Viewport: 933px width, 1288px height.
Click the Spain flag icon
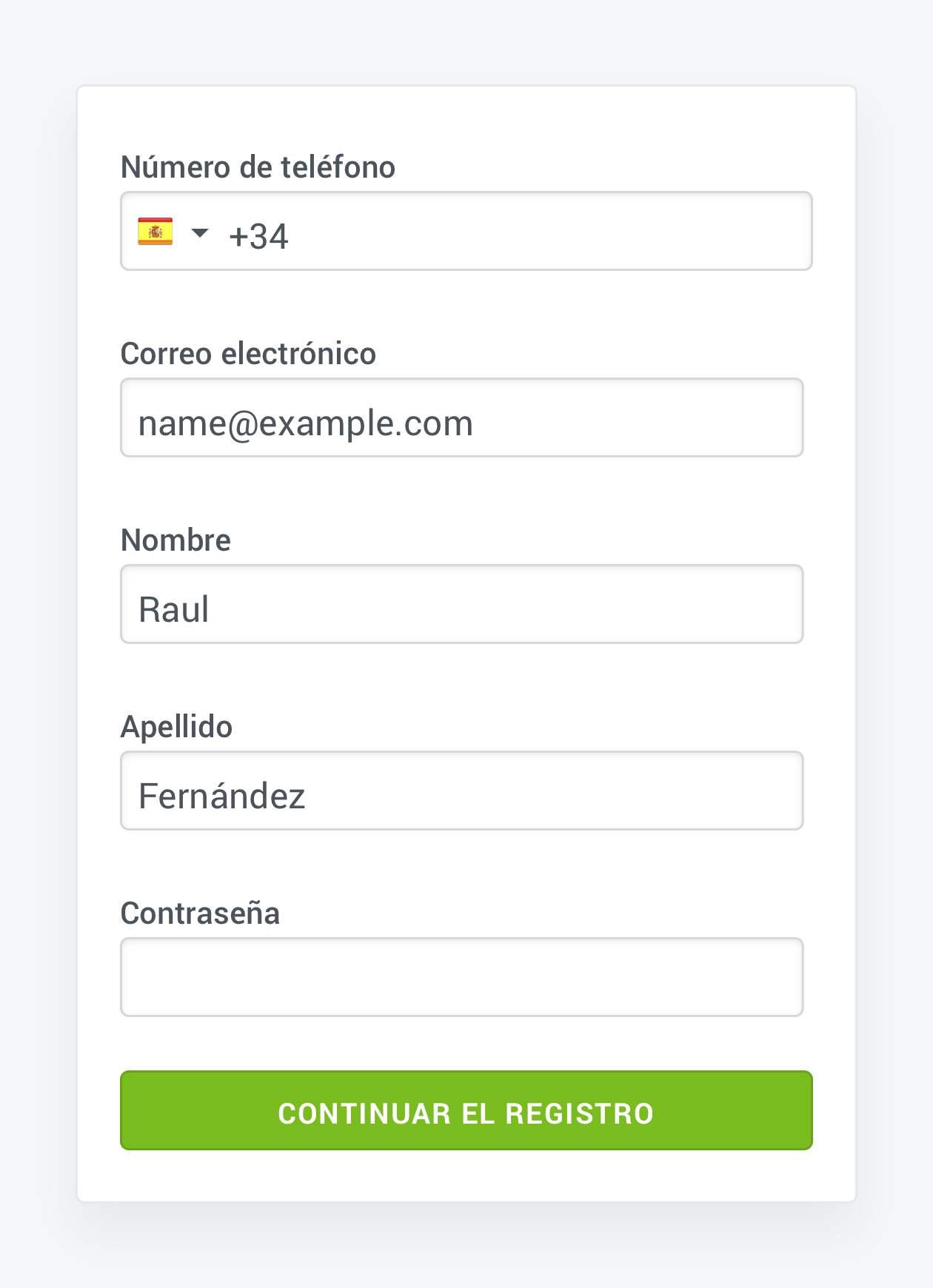pos(155,232)
